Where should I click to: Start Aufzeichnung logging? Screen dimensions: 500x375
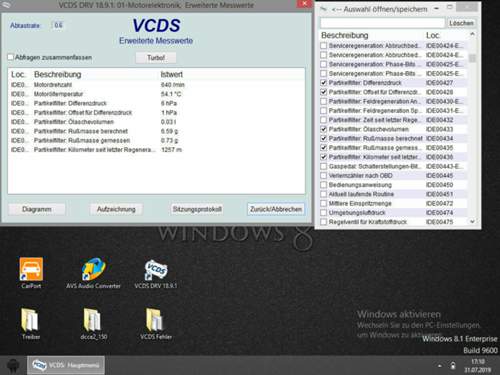[116, 209]
